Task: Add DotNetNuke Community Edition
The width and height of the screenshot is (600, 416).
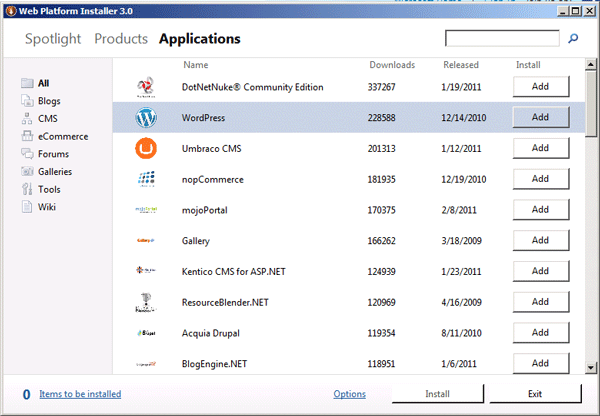Action: click(x=541, y=86)
